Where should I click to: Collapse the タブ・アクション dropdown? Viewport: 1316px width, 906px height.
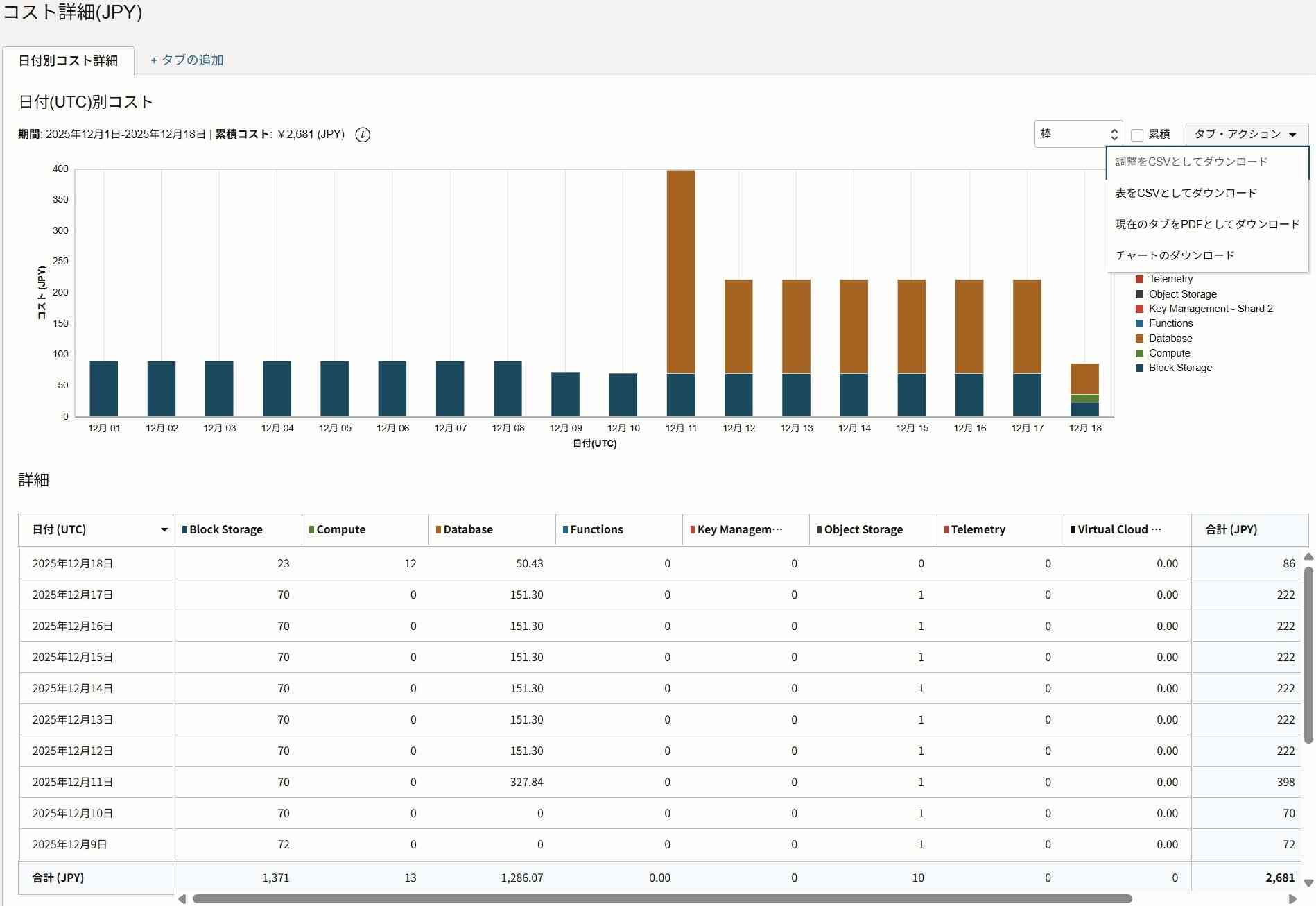tap(1246, 134)
